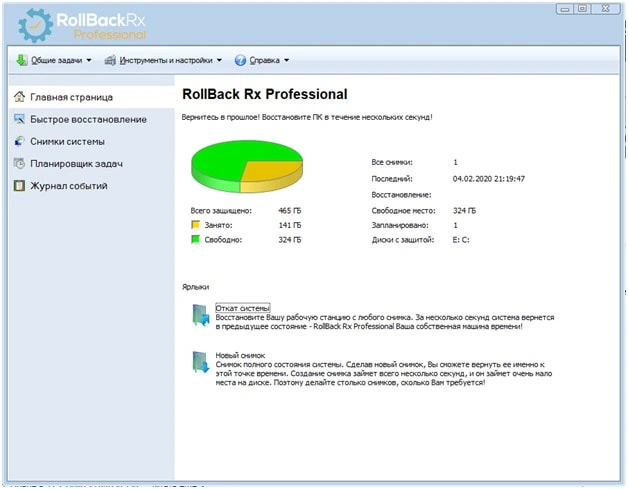Minimize the RollBack Rx window
Viewport: 628px width, 489px height.
coord(565,9)
